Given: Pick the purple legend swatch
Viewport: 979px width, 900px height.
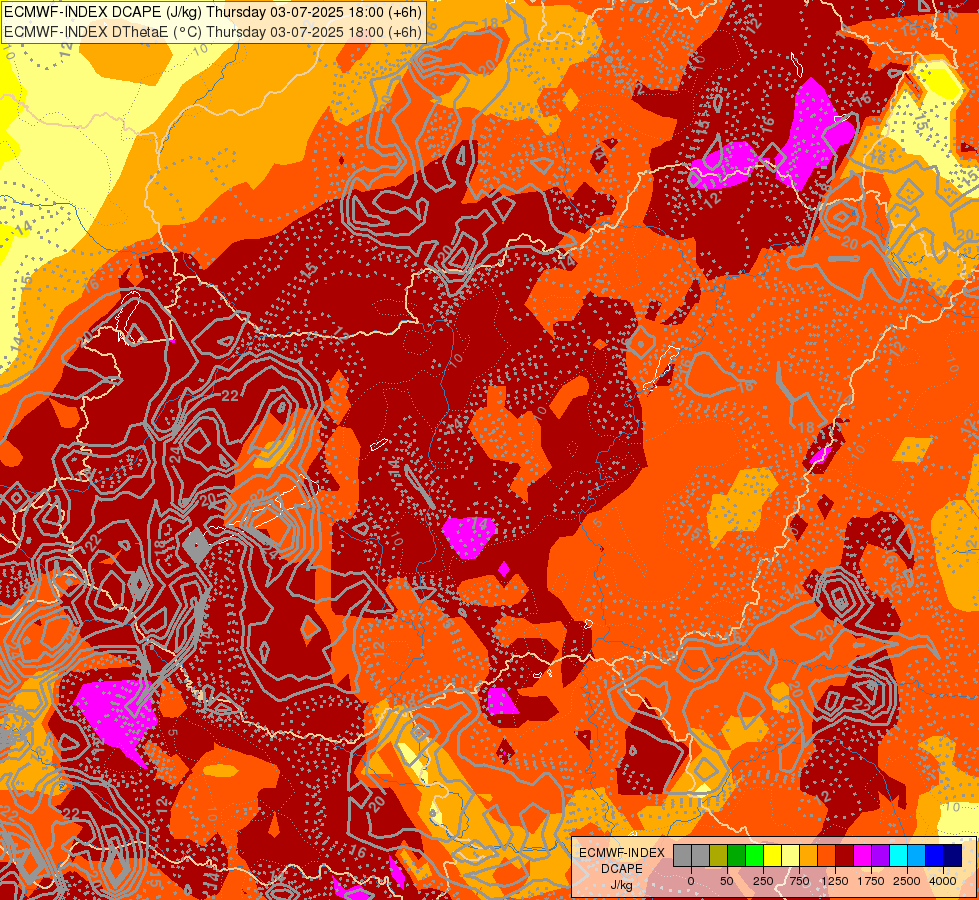Looking at the screenshot, I should click(880, 856).
